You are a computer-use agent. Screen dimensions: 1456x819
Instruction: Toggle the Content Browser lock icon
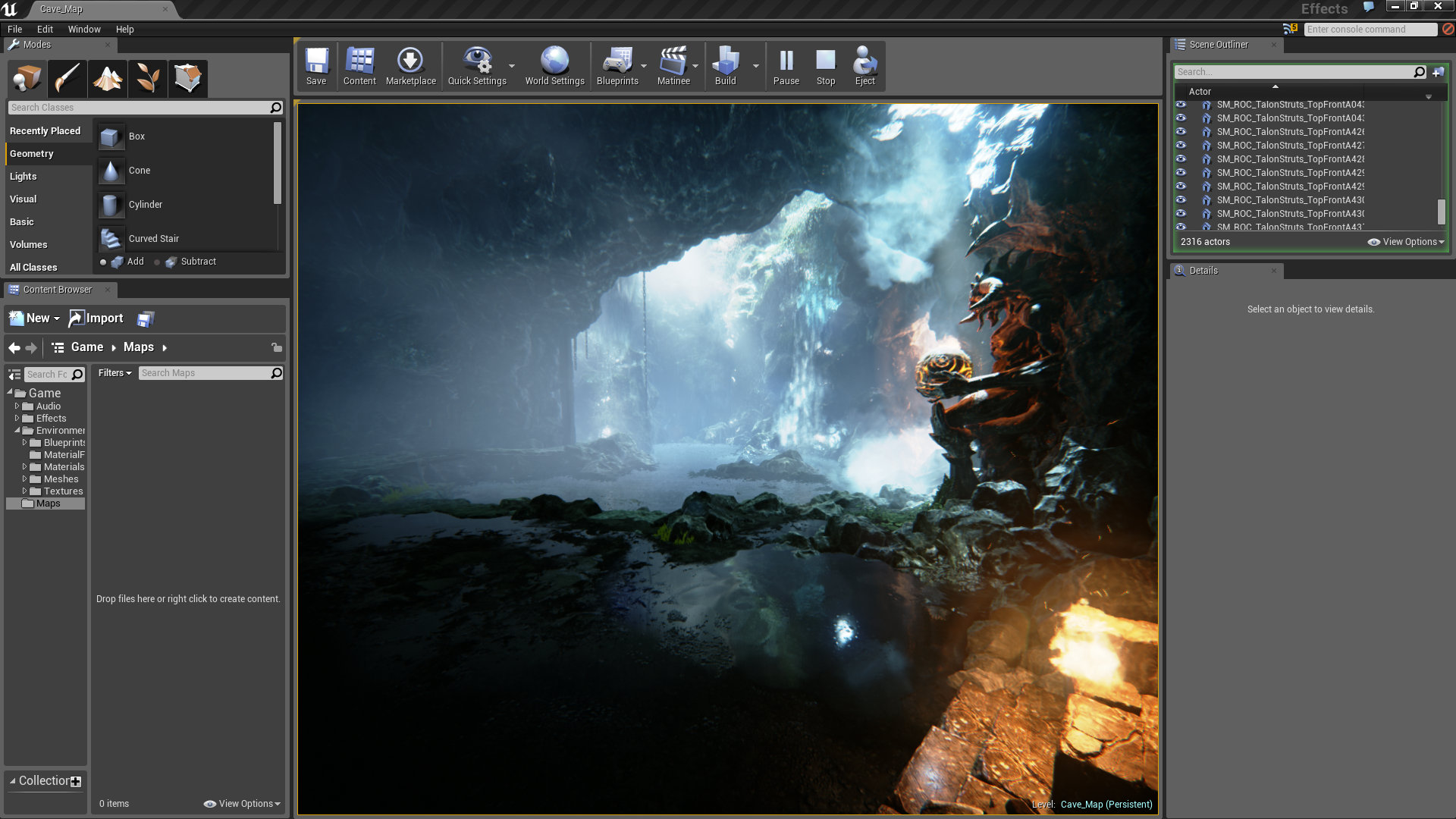[x=277, y=347]
